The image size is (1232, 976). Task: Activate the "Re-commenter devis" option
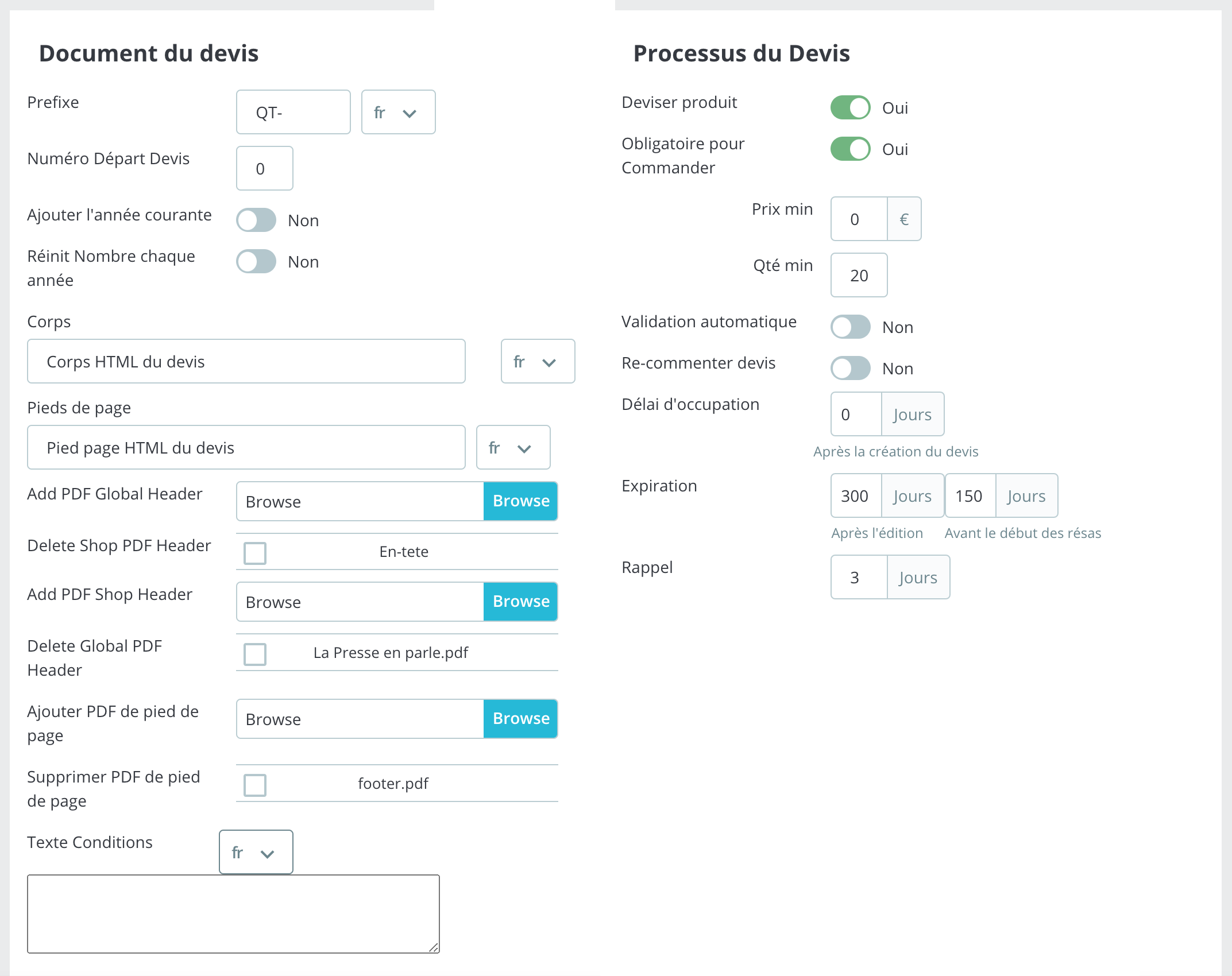(x=850, y=368)
